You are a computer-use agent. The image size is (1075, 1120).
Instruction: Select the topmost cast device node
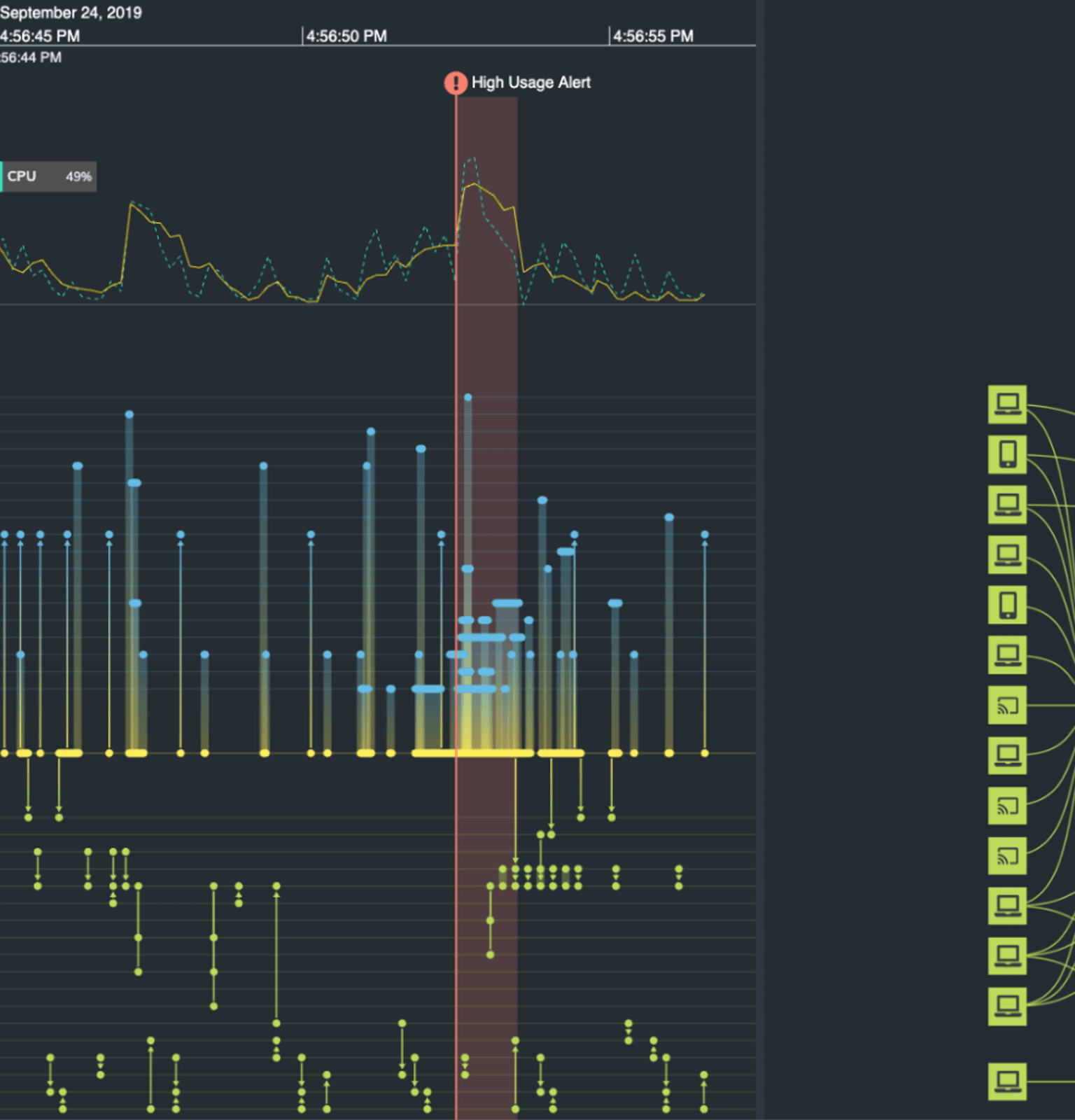pos(1007,706)
